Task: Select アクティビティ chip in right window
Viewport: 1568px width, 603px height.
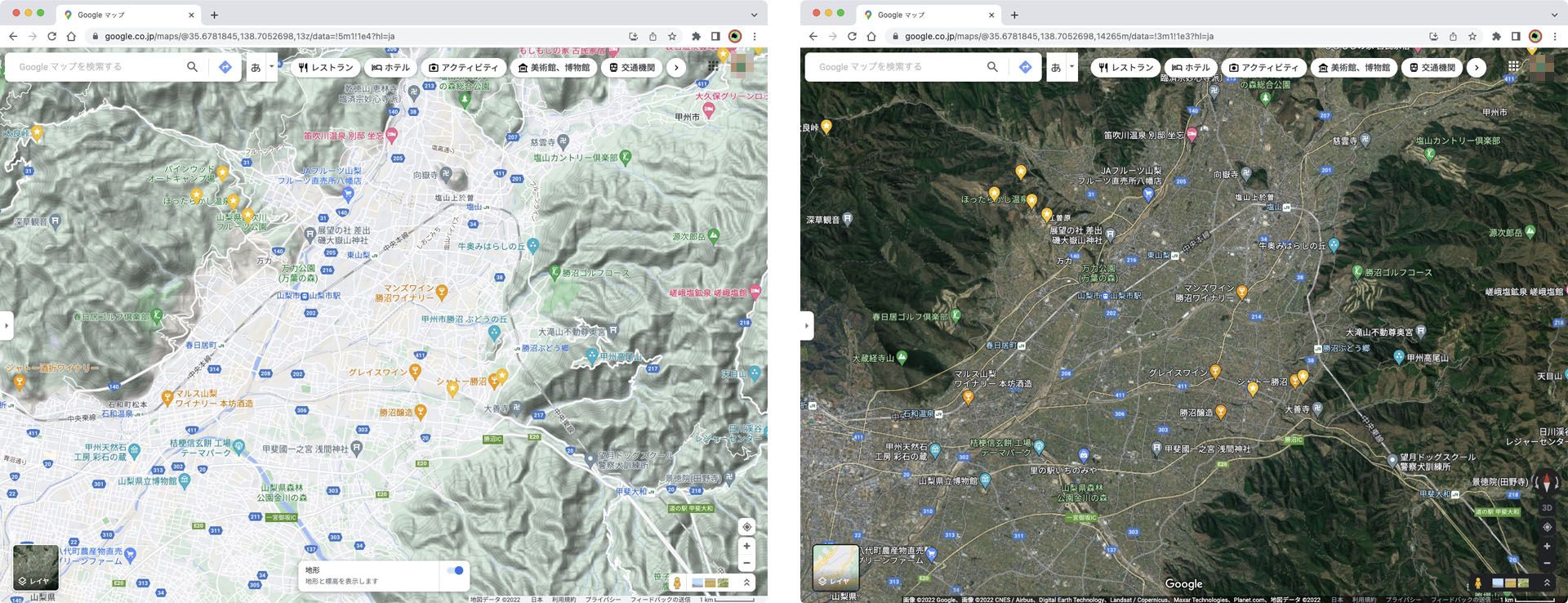Action: click(1263, 67)
